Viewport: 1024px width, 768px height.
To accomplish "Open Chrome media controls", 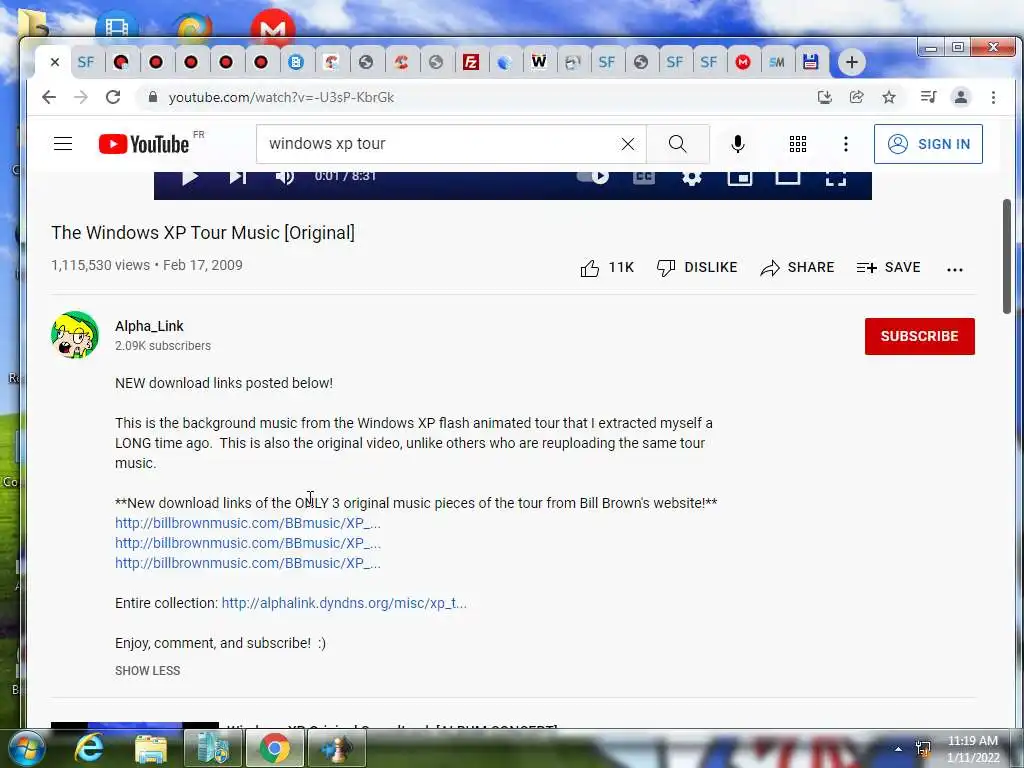I will (928, 97).
